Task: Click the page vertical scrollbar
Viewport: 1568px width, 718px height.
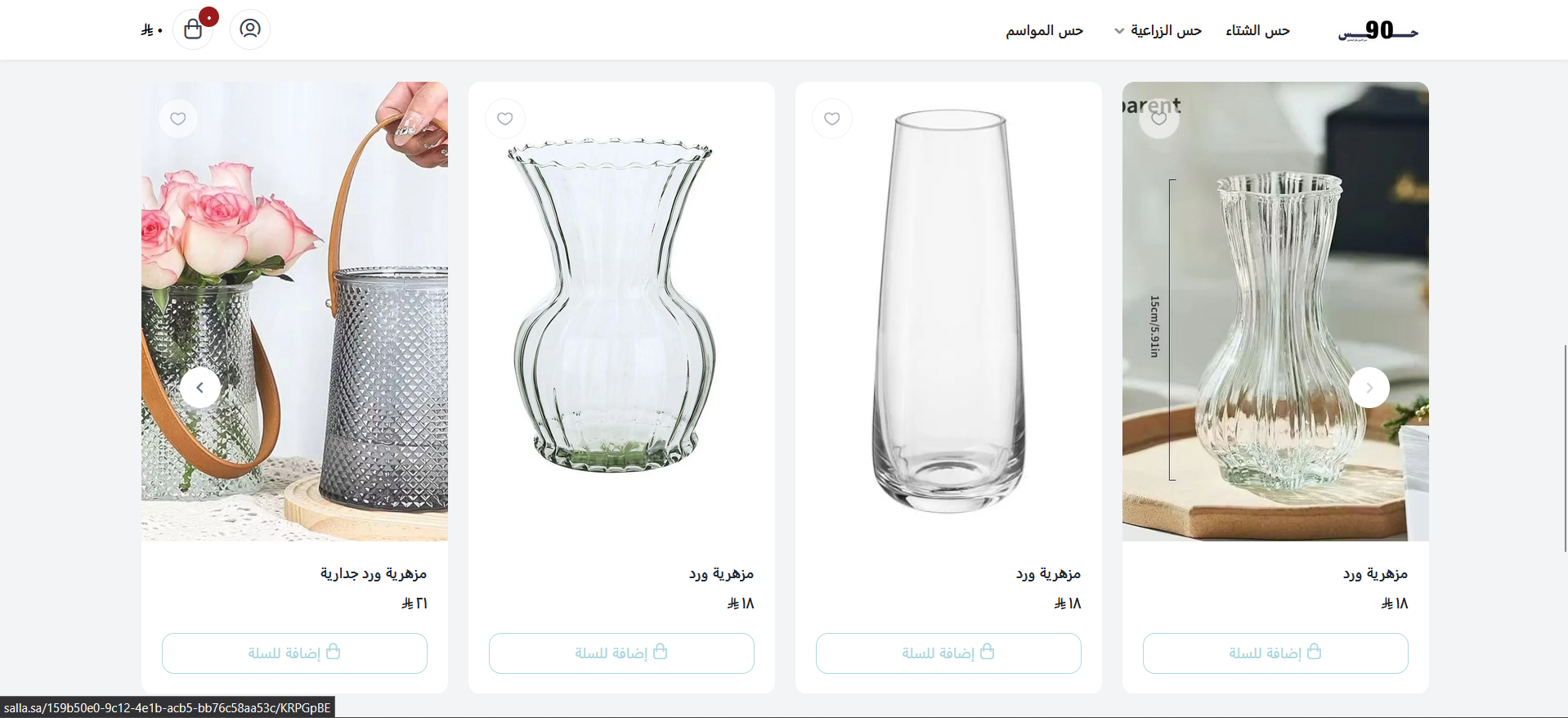Action: coord(1565,448)
